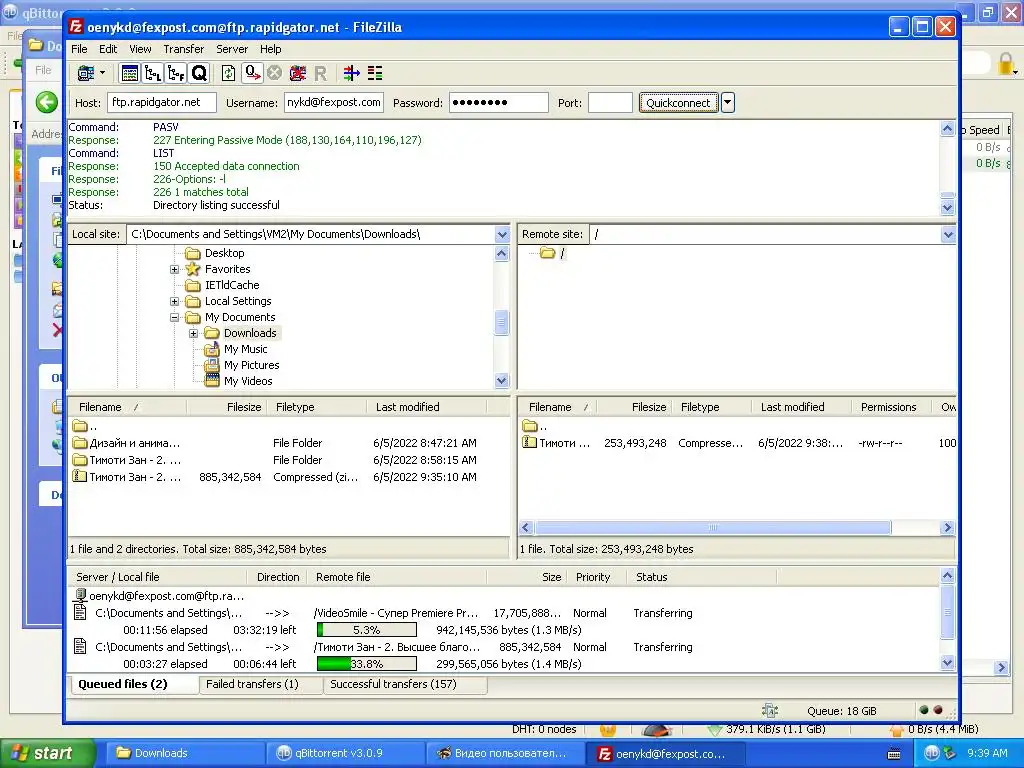Image resolution: width=1024 pixels, height=768 pixels.
Task: Toggle transfer queue display icon
Action: (x=199, y=73)
